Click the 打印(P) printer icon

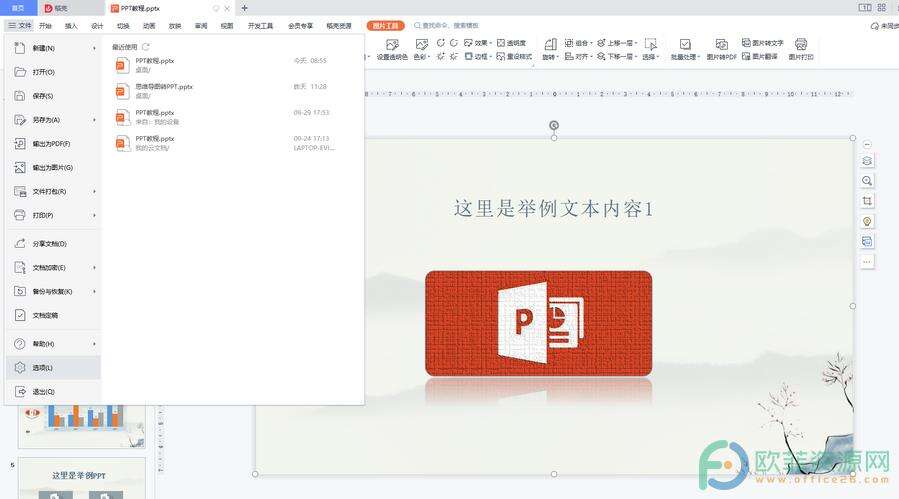[x=19, y=215]
